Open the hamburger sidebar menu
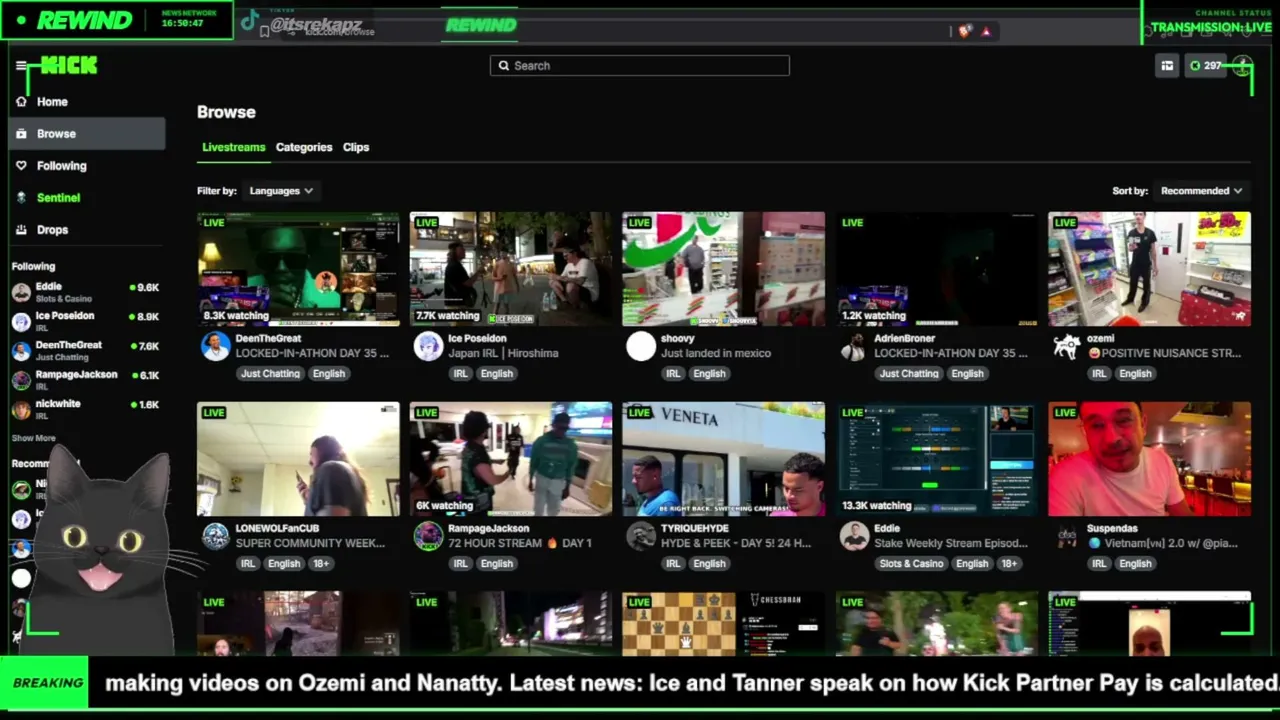 (20, 66)
